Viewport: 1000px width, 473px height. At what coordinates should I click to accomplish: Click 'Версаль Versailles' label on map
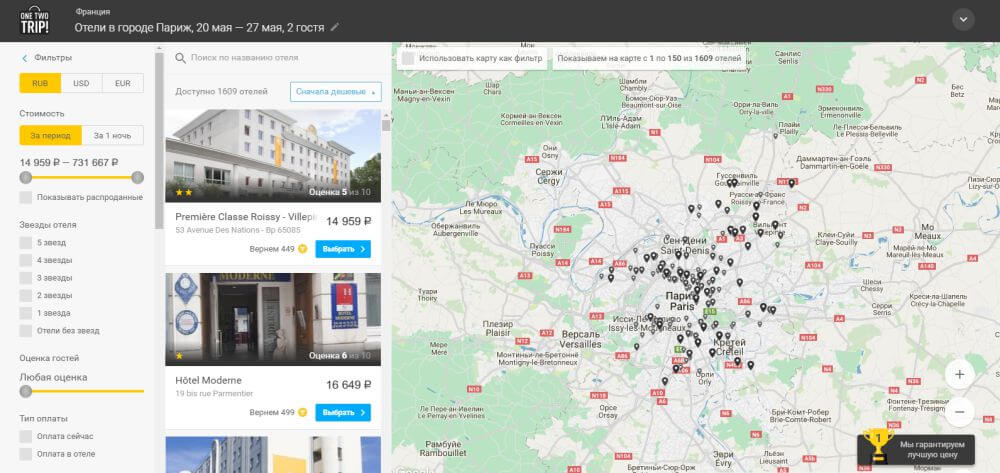581,339
